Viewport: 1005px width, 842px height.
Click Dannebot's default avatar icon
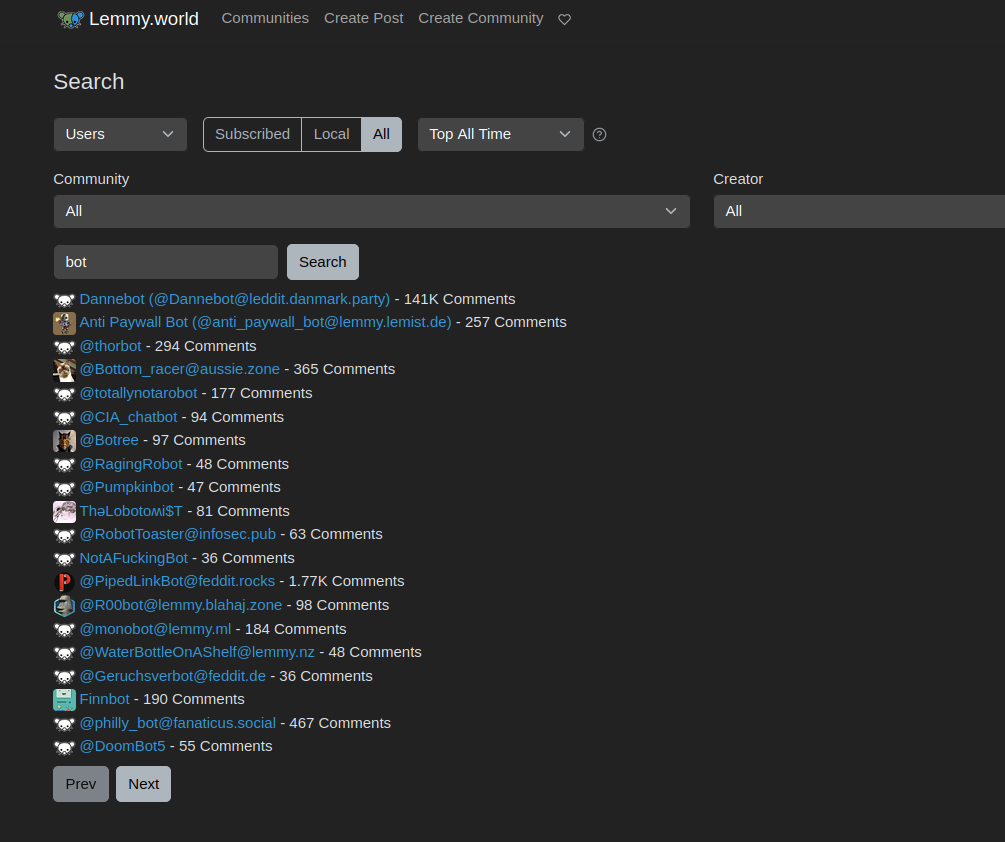(x=64, y=300)
